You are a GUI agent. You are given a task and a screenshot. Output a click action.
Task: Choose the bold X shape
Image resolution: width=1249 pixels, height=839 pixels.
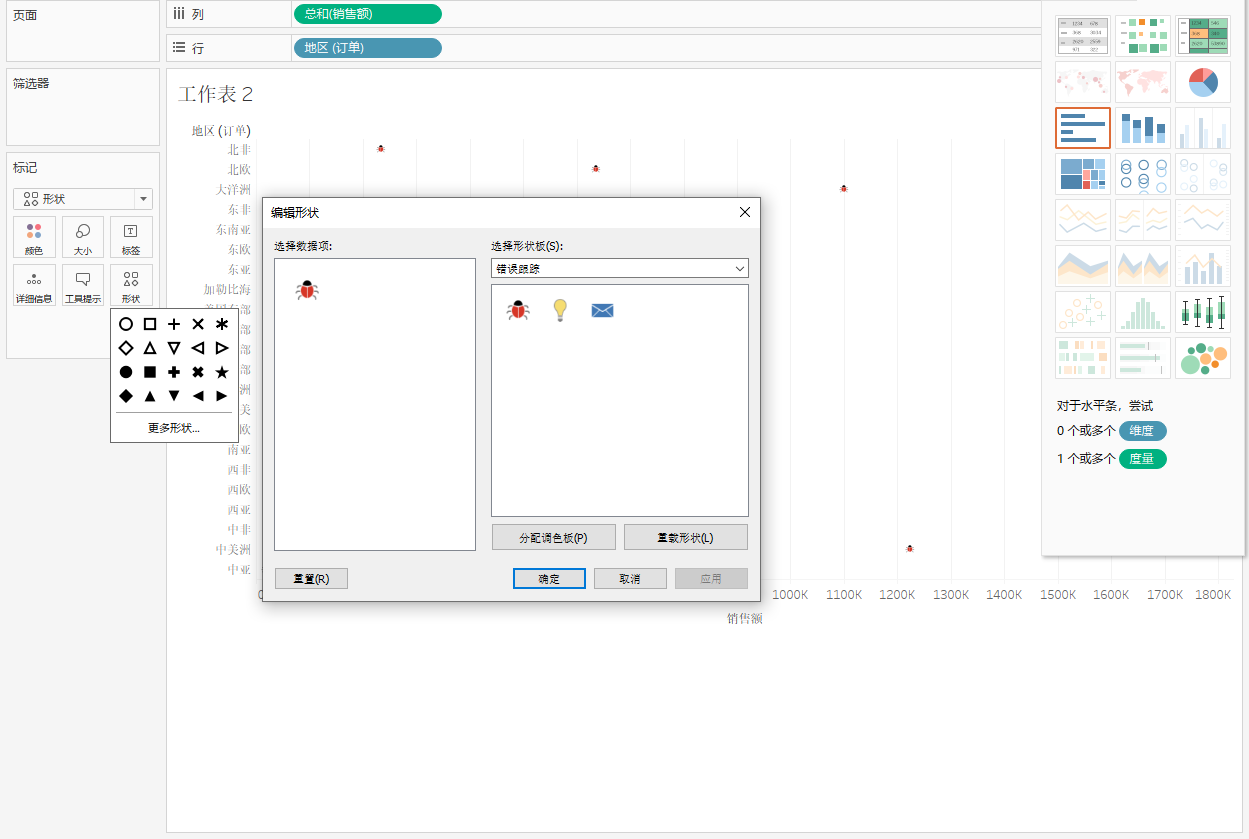tap(198, 372)
